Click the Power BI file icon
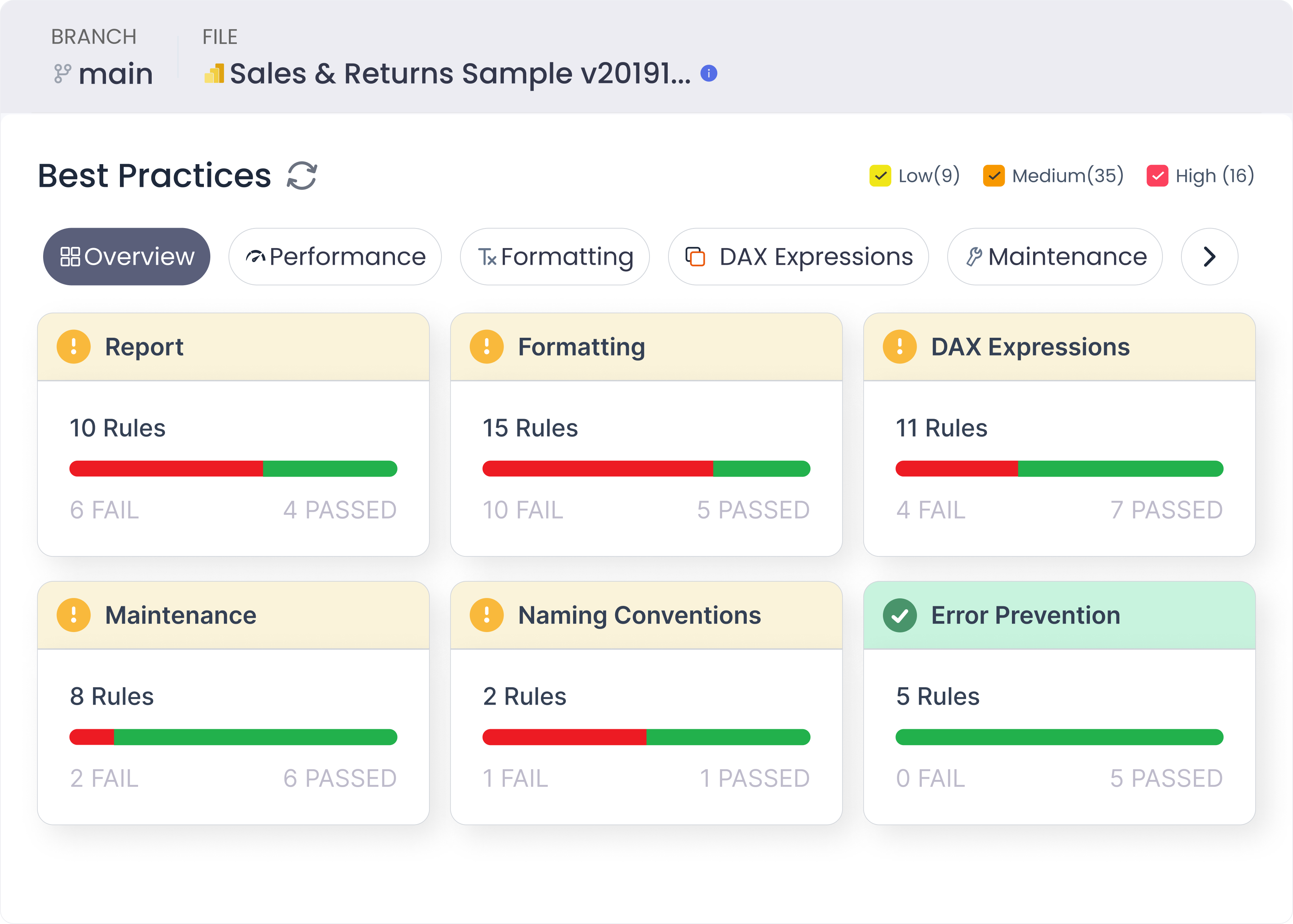The image size is (1293, 924). 214,74
